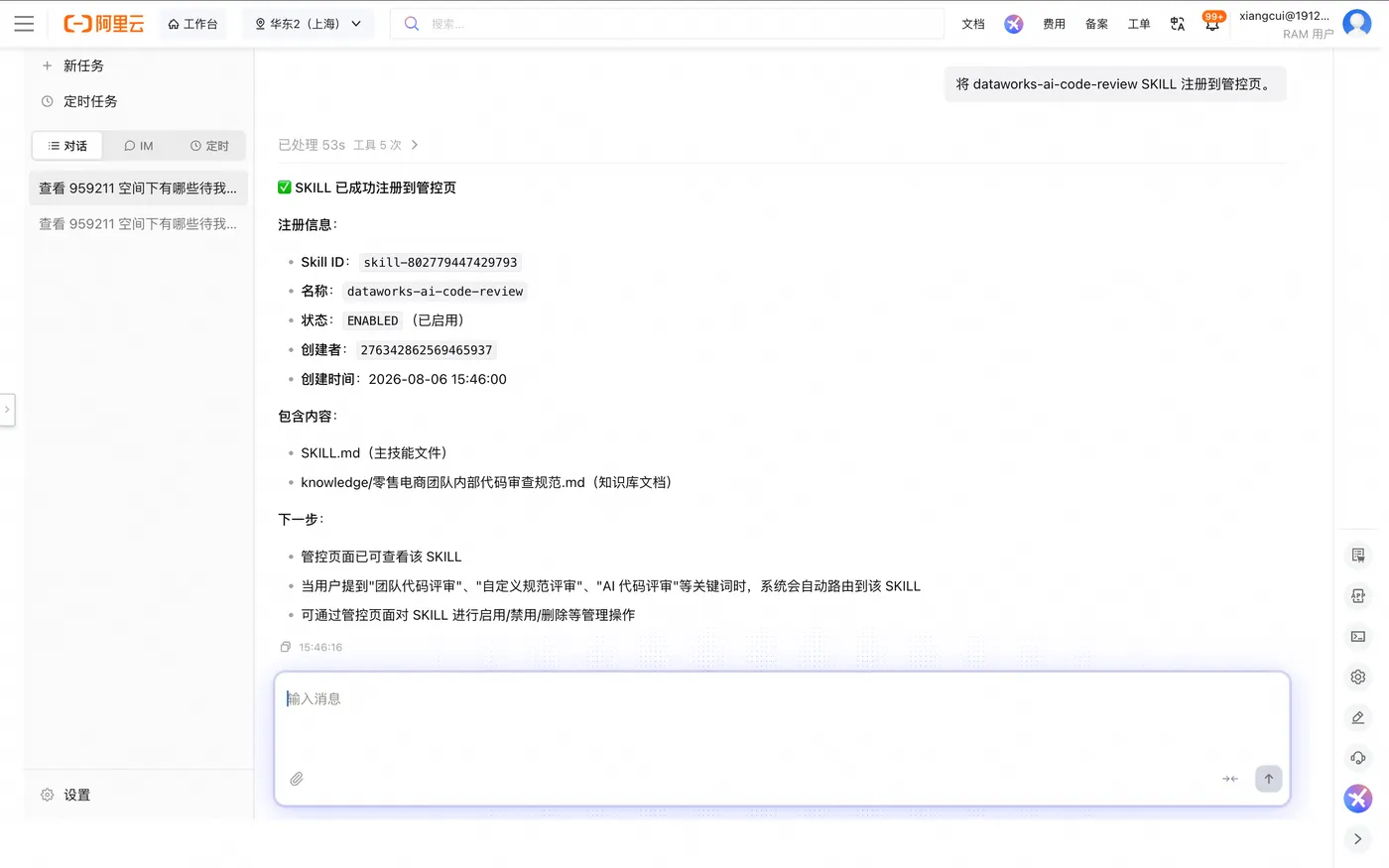Launch Cloud Shell terminal from right rail

(1358, 637)
